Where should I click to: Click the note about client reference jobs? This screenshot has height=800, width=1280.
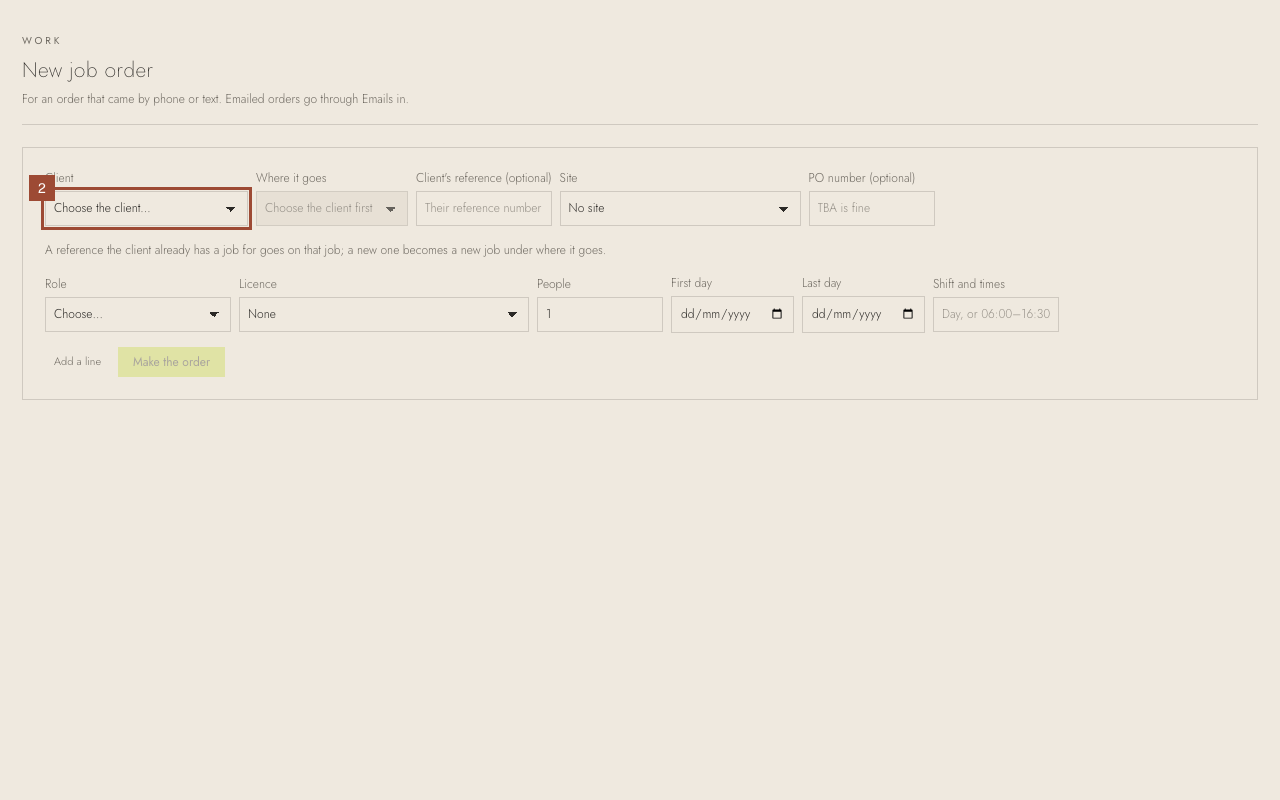coord(325,250)
